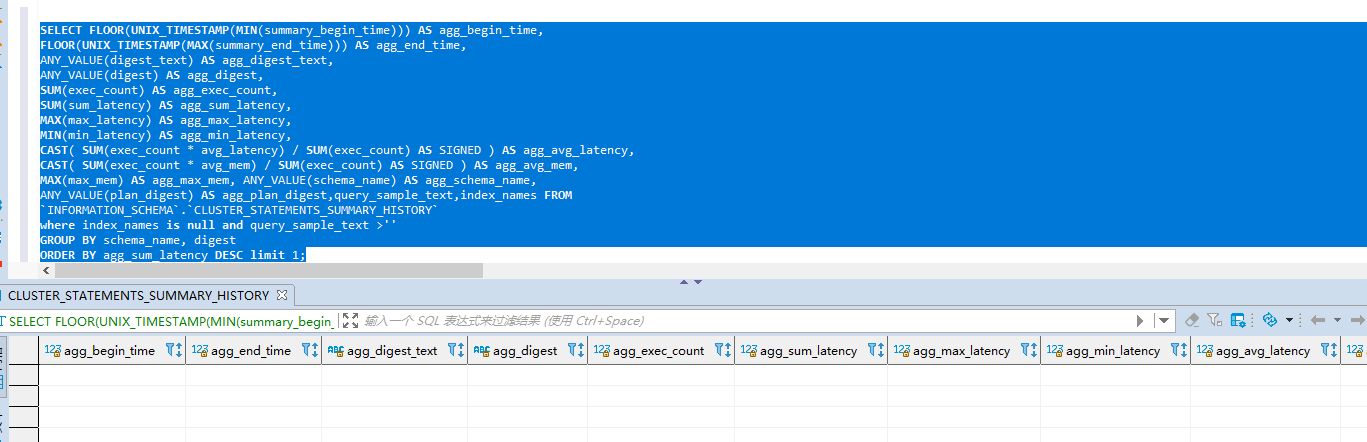This screenshot has width=1367, height=442.
Task: Click the editor horizontal scrollbar
Action: click(262, 270)
